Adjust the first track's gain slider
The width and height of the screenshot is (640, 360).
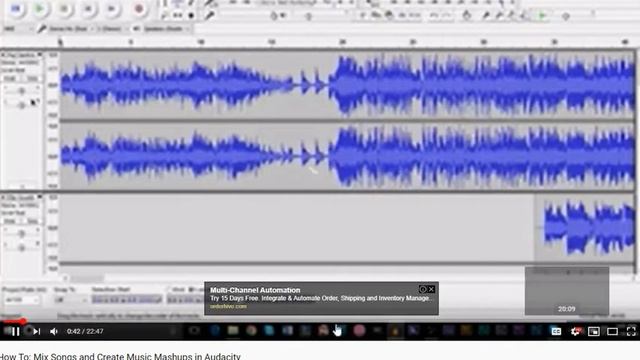coord(21,91)
